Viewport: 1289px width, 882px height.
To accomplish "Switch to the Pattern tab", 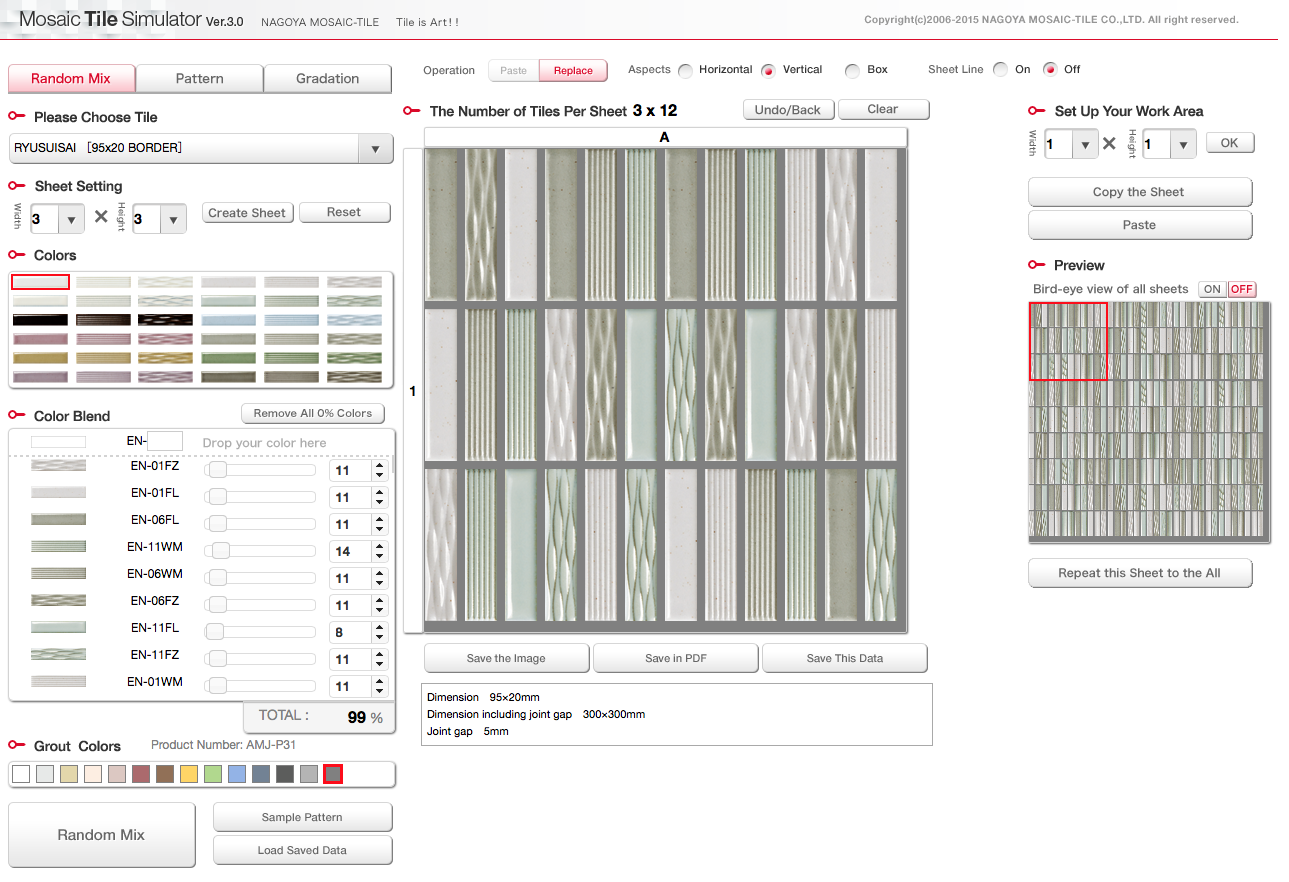I will coord(199,78).
